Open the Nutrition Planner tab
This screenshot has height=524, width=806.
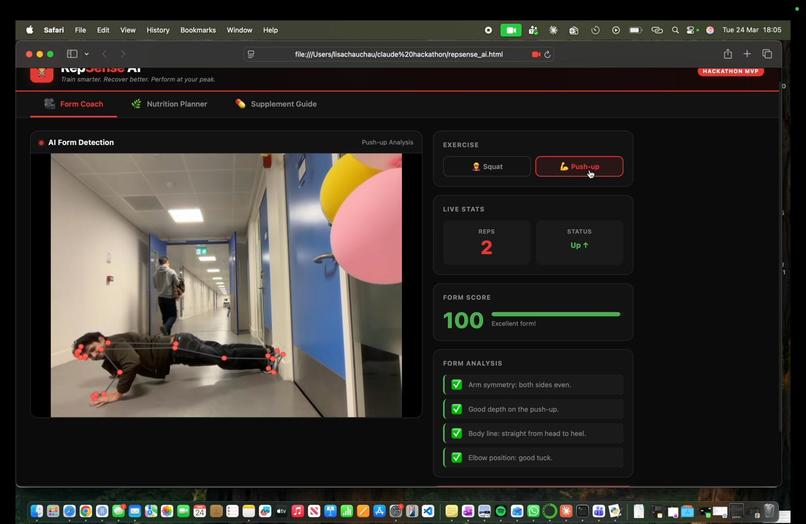169,104
